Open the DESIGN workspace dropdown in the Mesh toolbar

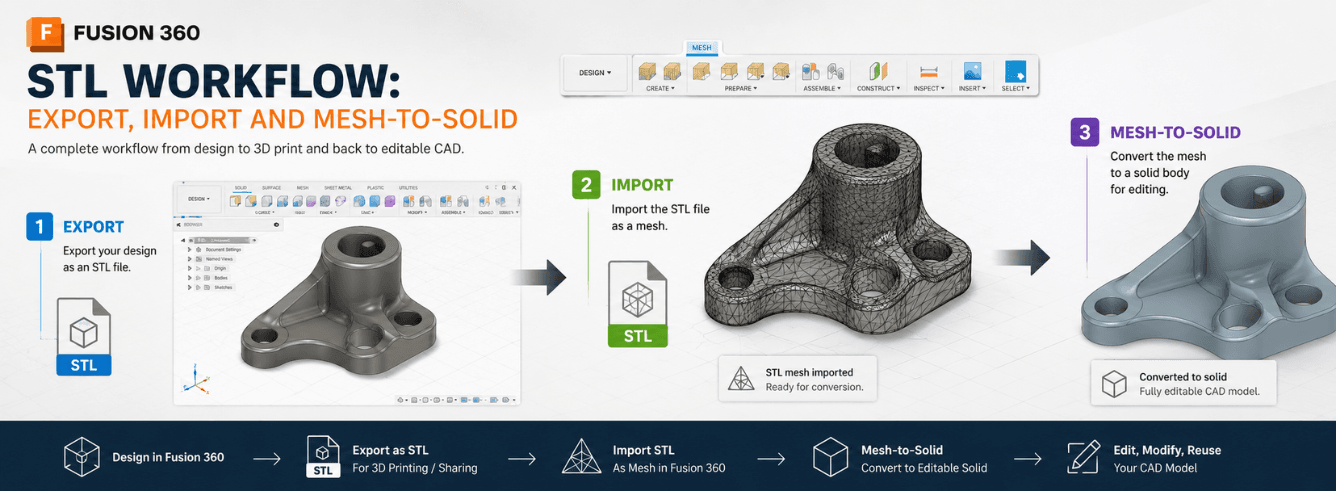click(595, 73)
